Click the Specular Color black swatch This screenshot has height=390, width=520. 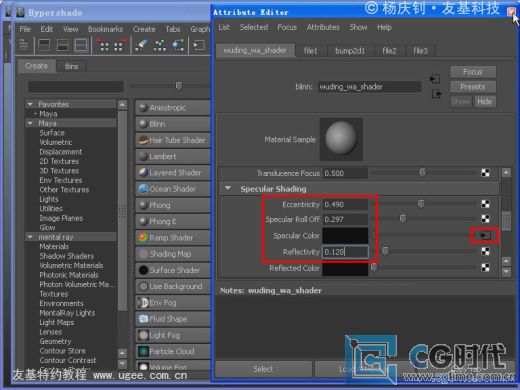pos(345,235)
